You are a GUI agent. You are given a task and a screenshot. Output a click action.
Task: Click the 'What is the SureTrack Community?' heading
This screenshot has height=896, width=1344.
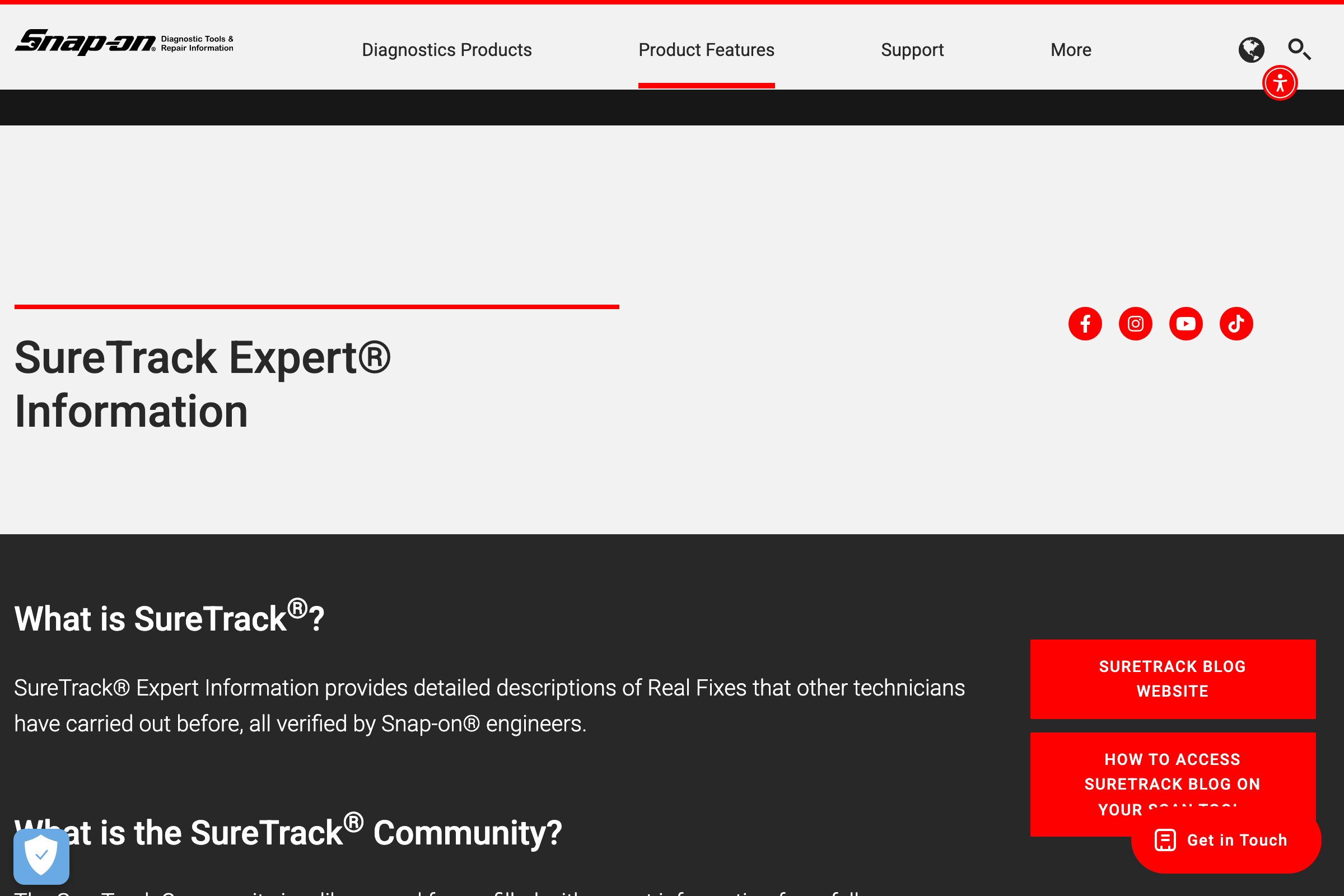[x=288, y=831]
